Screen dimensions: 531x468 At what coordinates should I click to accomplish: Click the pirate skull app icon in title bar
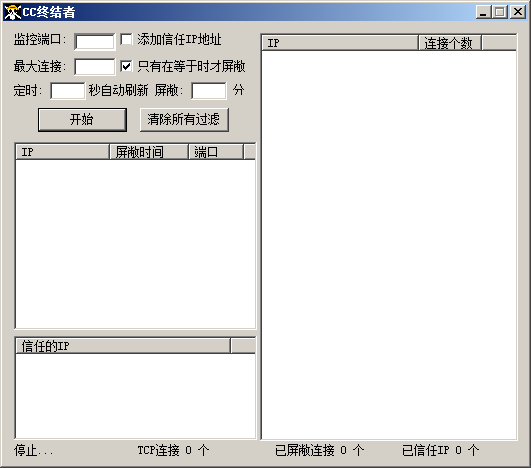(12, 12)
